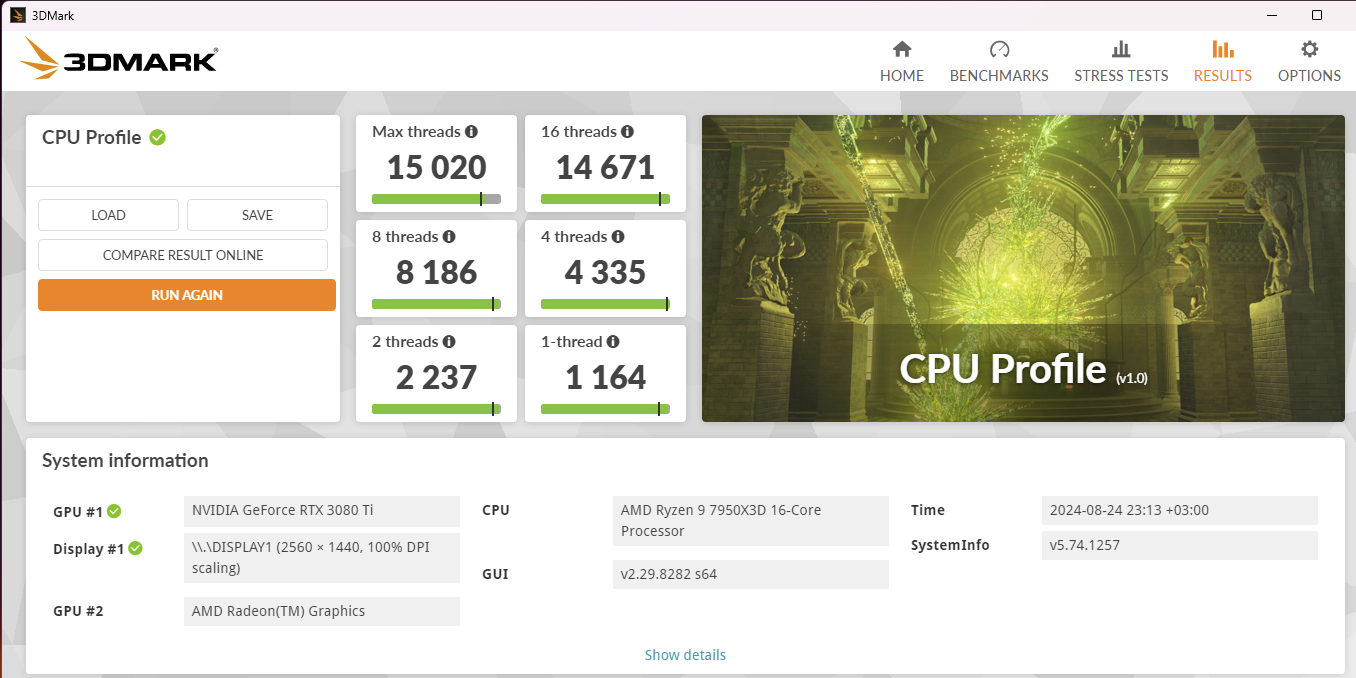Click info icon next to 16 threads
Screen dimensions: 1356x678
(627, 132)
